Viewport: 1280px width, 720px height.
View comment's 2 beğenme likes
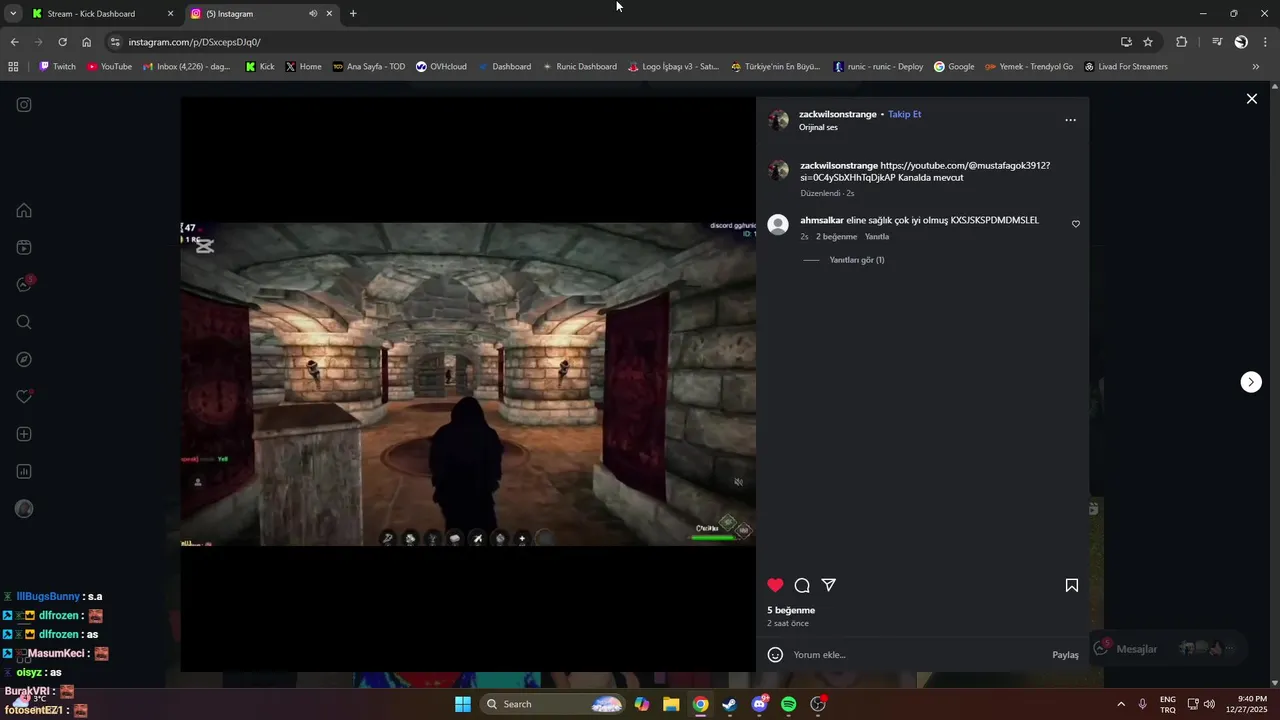pyautogui.click(x=836, y=237)
